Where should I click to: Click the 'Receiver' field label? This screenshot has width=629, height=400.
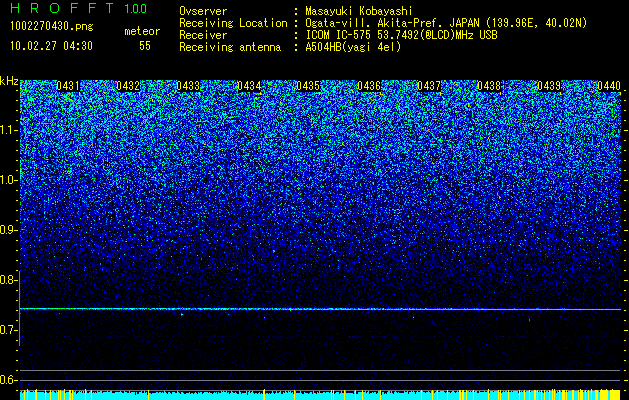(x=203, y=35)
